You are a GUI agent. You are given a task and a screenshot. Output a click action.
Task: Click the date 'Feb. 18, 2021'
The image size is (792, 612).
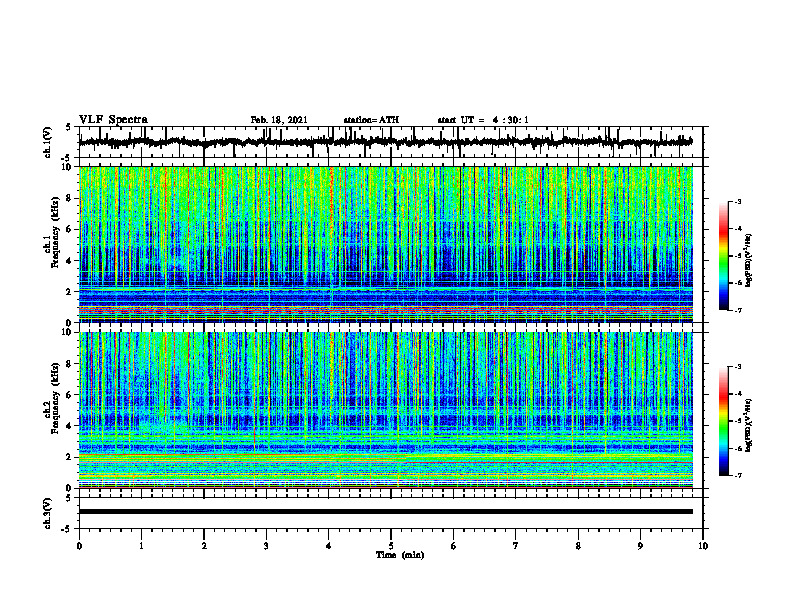click(279, 120)
